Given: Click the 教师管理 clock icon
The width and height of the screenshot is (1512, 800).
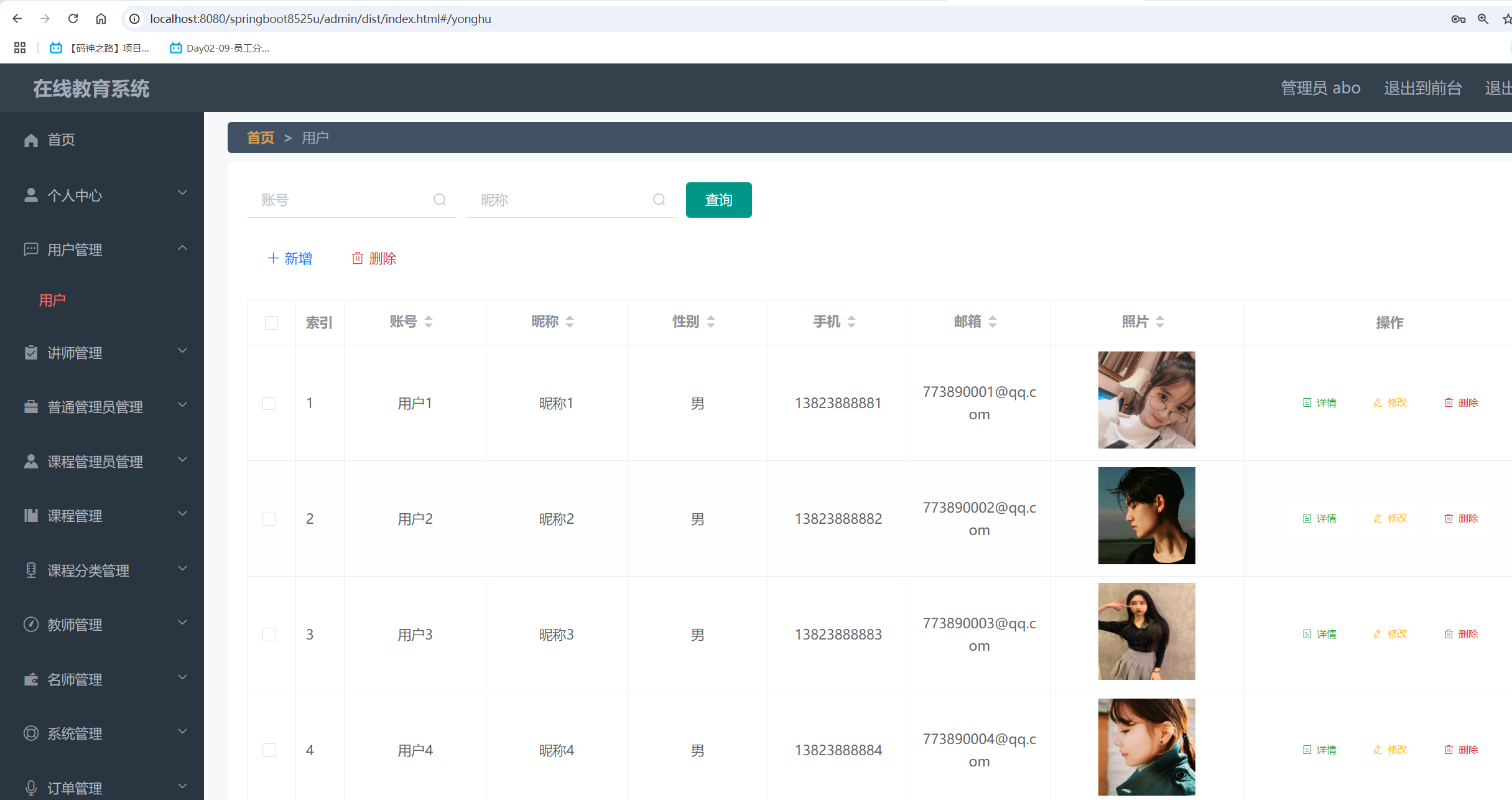Looking at the screenshot, I should [31, 625].
